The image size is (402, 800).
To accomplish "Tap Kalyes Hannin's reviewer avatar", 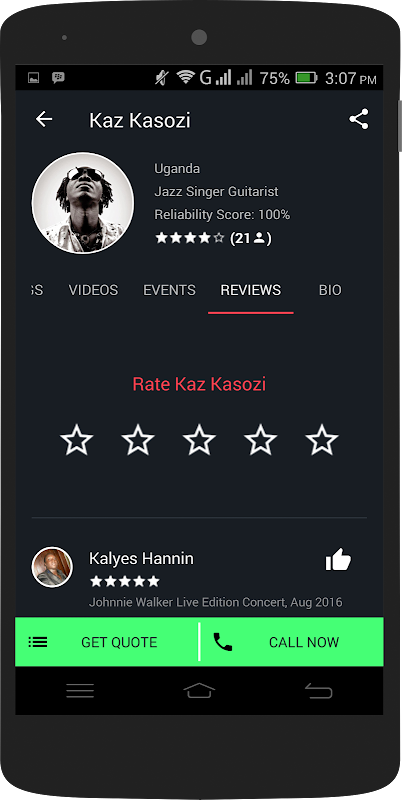I will point(52,567).
